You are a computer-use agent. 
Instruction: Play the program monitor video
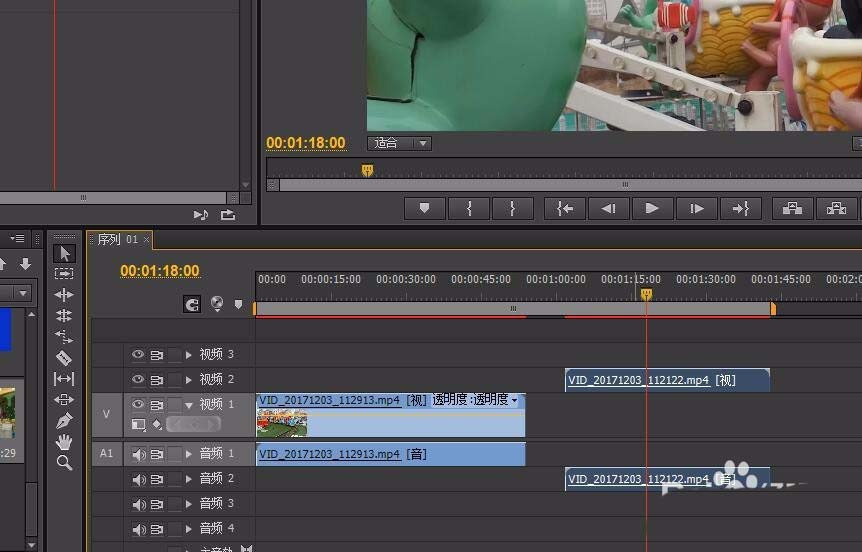652,208
